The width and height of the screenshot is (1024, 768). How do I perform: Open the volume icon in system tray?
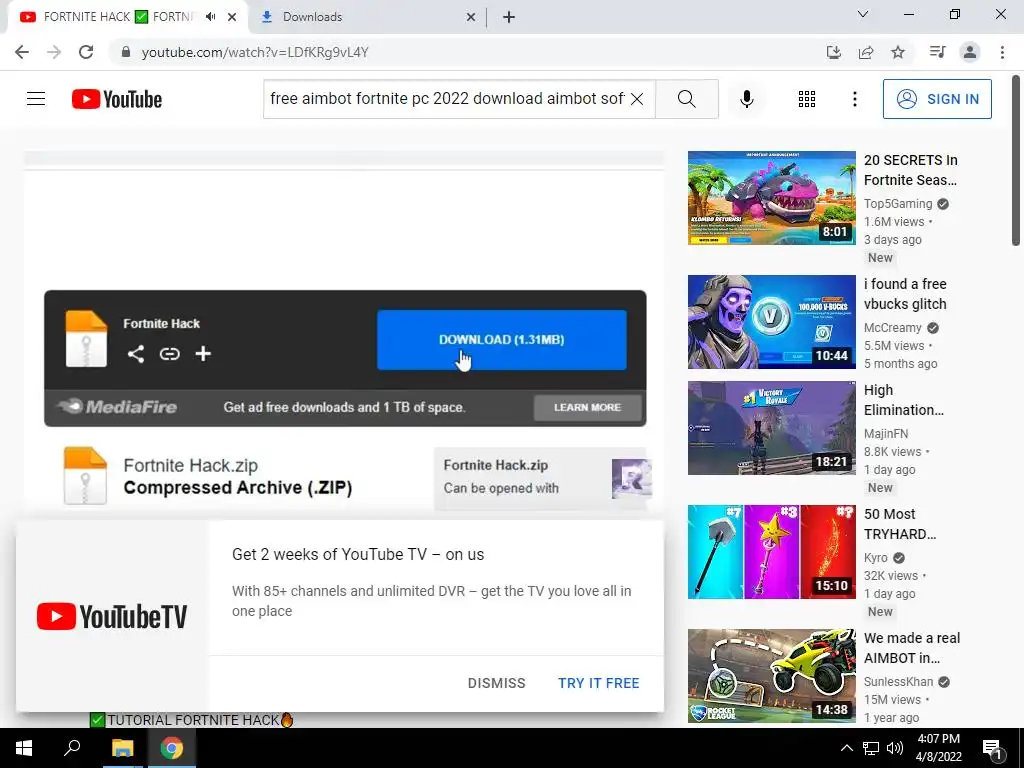(895, 748)
